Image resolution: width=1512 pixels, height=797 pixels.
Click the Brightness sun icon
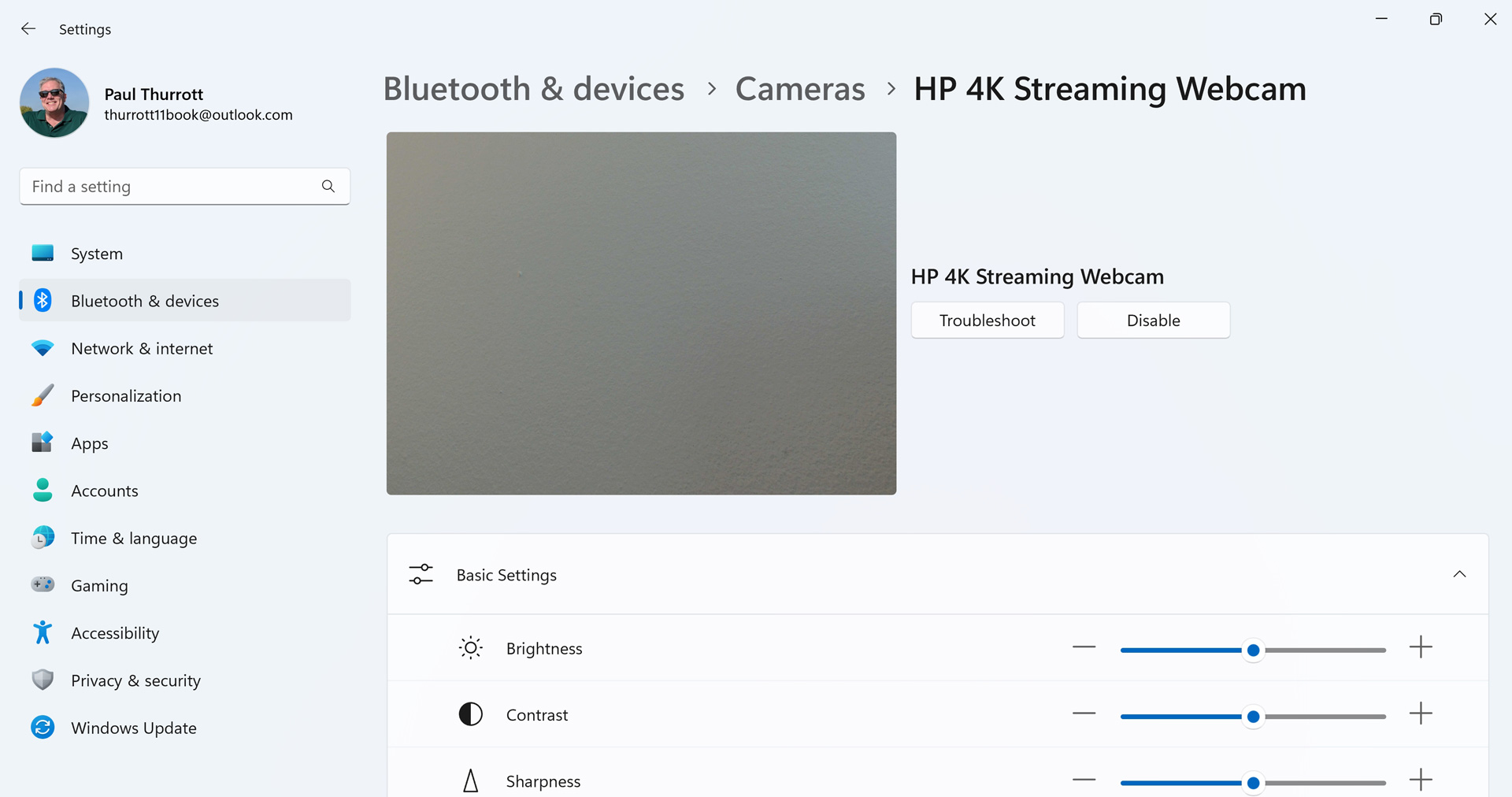pyautogui.click(x=471, y=648)
